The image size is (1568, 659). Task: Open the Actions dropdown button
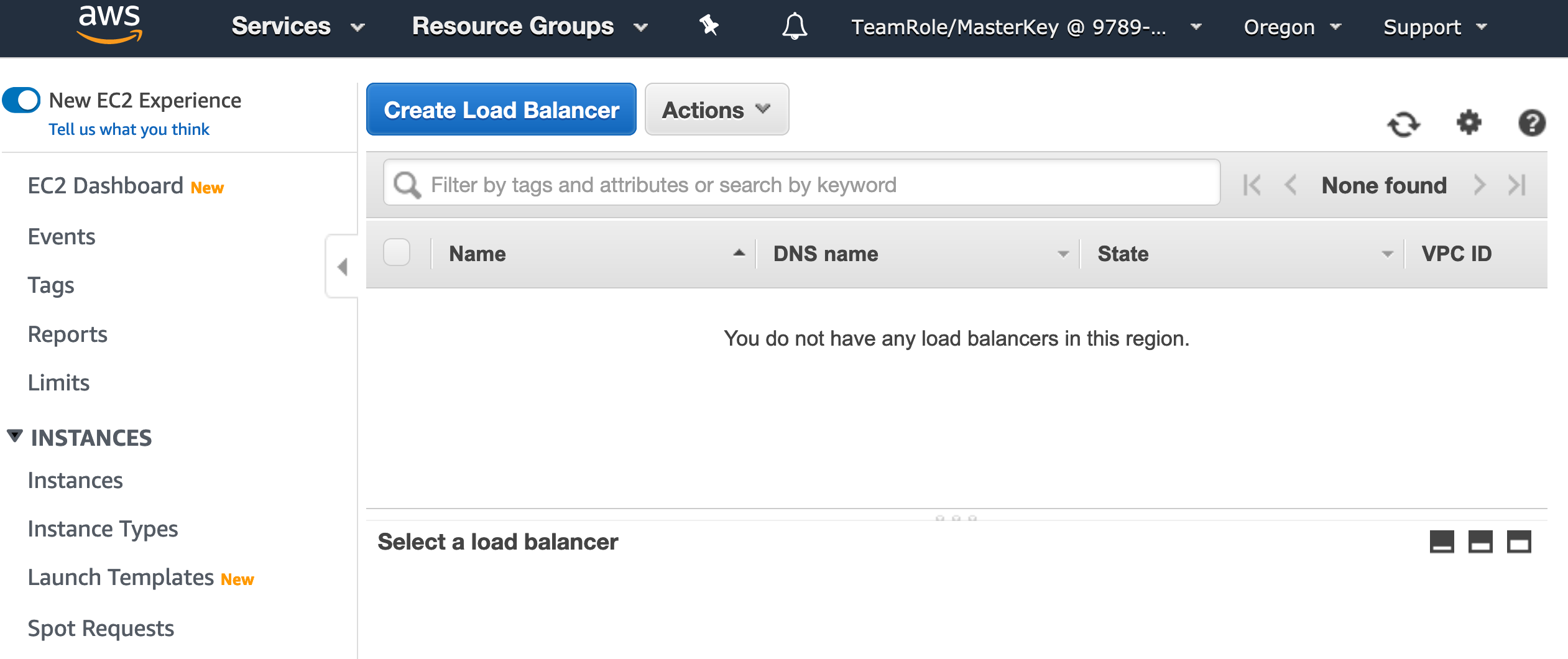pos(717,109)
